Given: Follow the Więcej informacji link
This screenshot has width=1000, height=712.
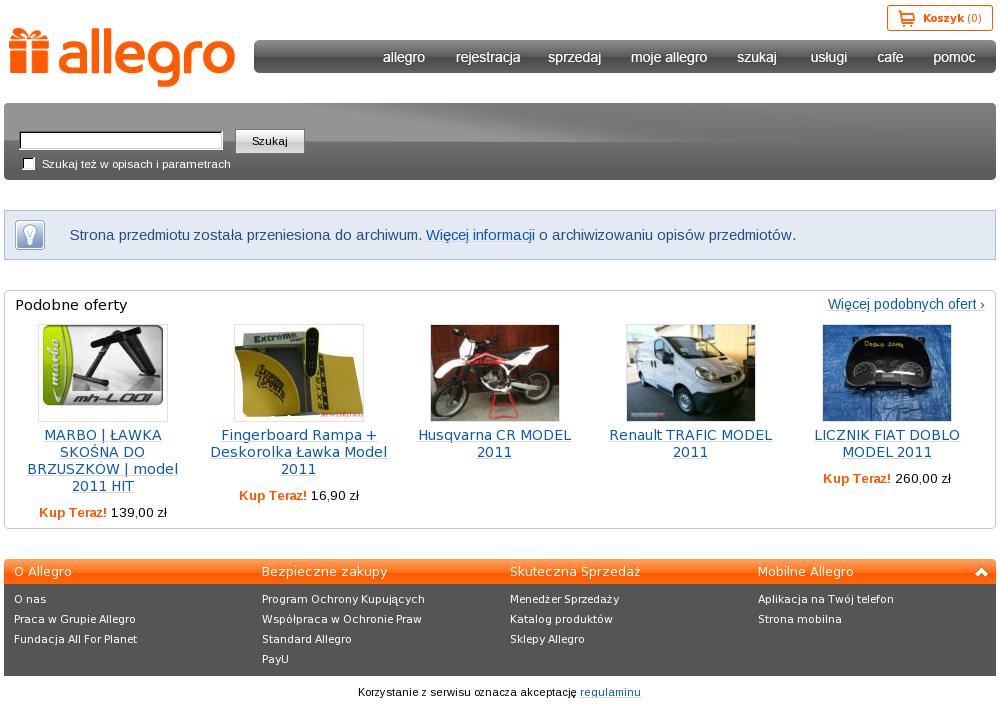Looking at the screenshot, I should point(480,235).
